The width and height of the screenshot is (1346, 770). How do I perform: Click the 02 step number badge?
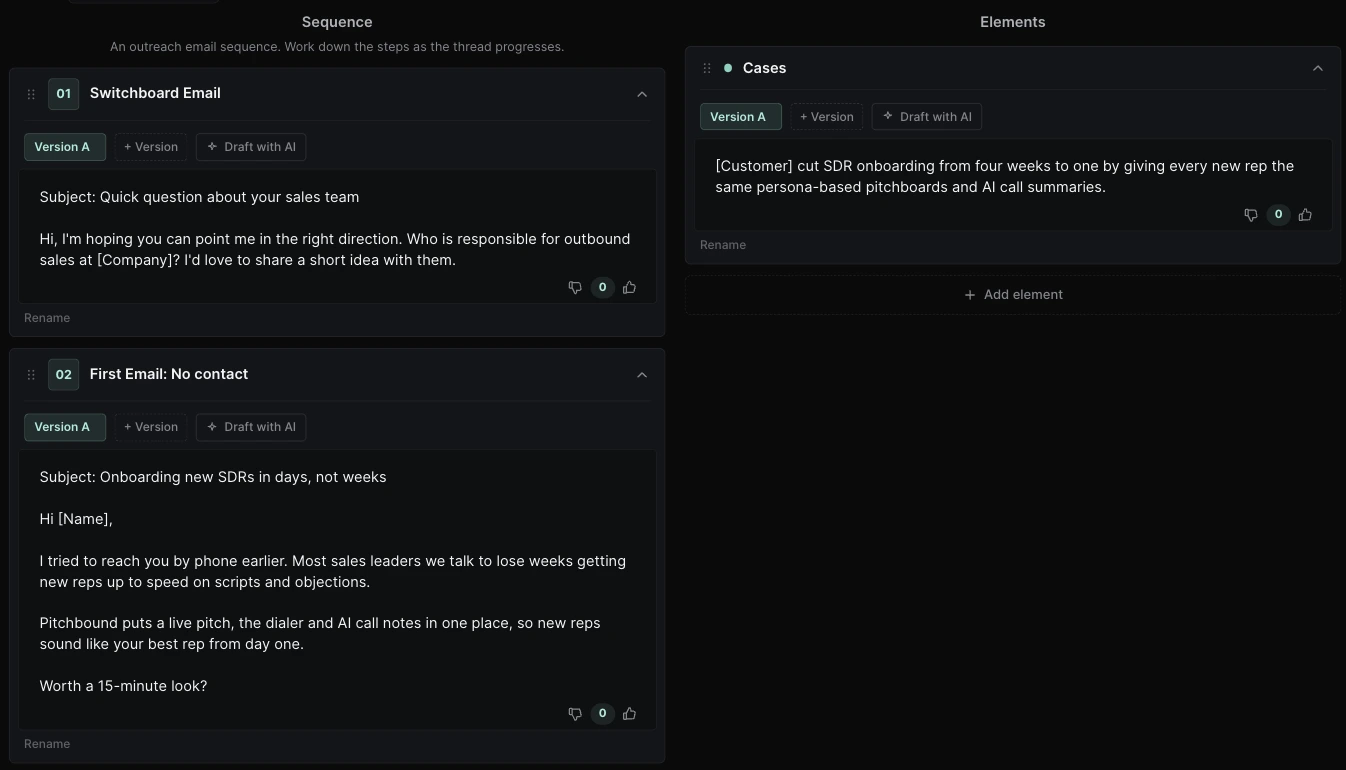pos(63,375)
